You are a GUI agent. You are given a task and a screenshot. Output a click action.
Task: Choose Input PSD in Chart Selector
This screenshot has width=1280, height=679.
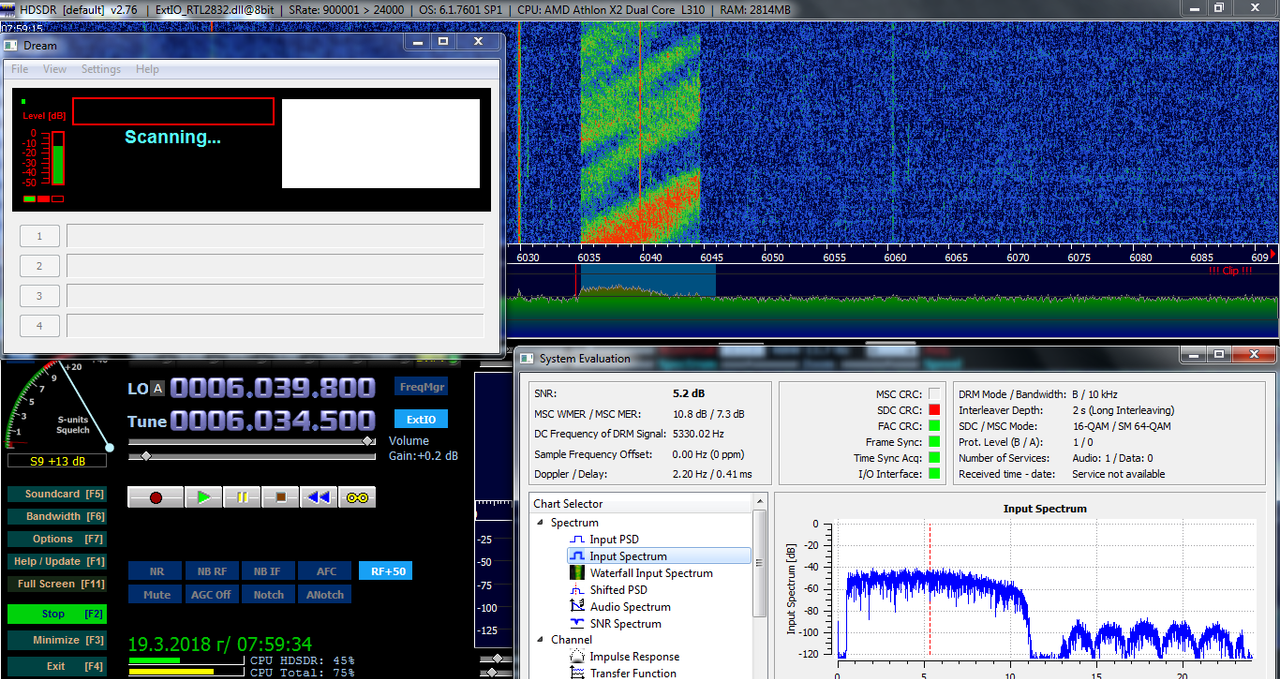(x=614, y=539)
